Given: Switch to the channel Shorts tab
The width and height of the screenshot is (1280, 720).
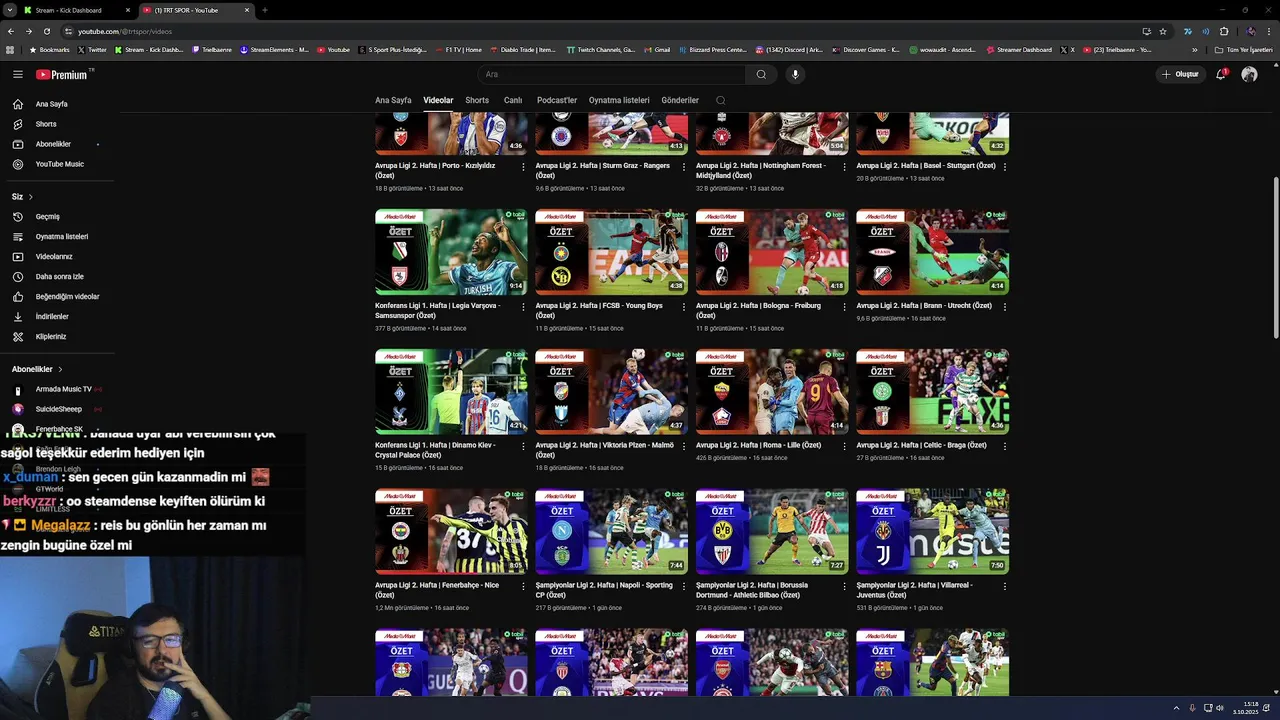Looking at the screenshot, I should 477,100.
